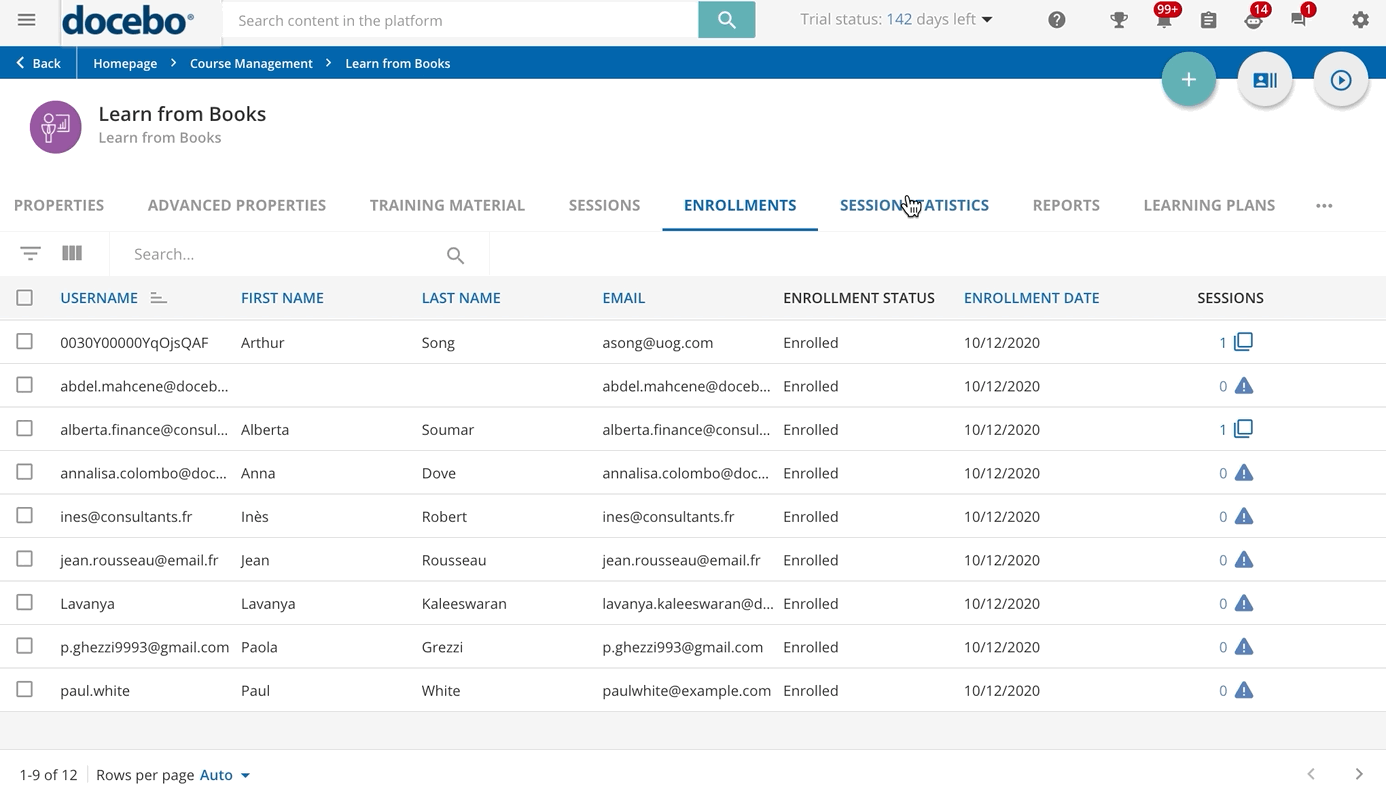Toggle the select-all checkbox in header

tap(25, 298)
